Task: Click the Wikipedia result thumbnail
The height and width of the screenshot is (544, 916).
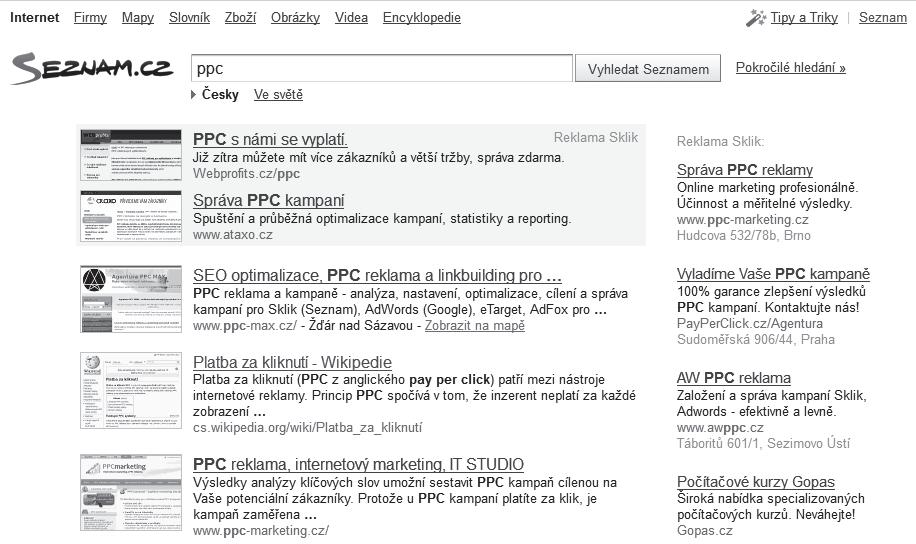Action: 131,390
